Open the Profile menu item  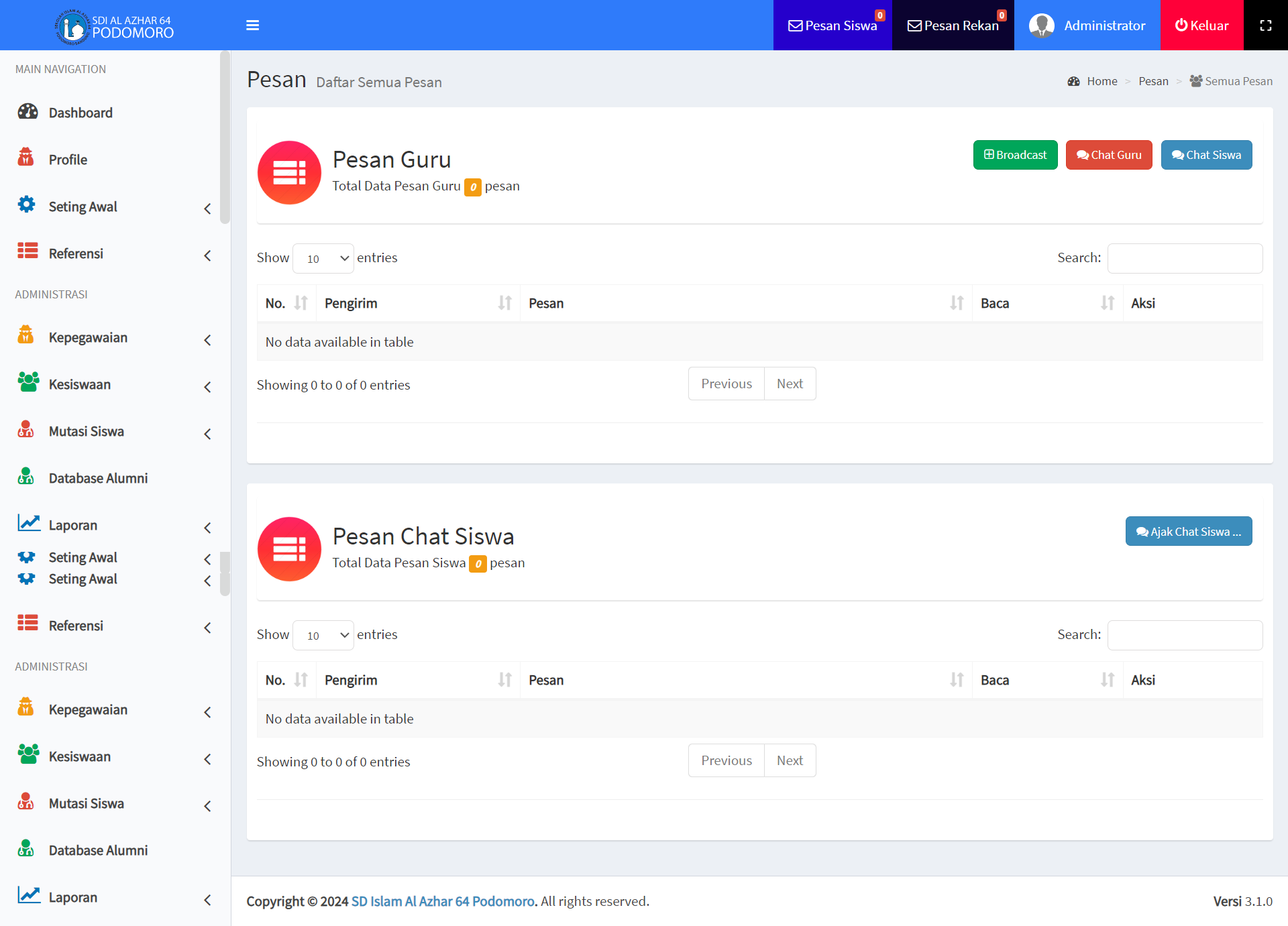pos(68,160)
